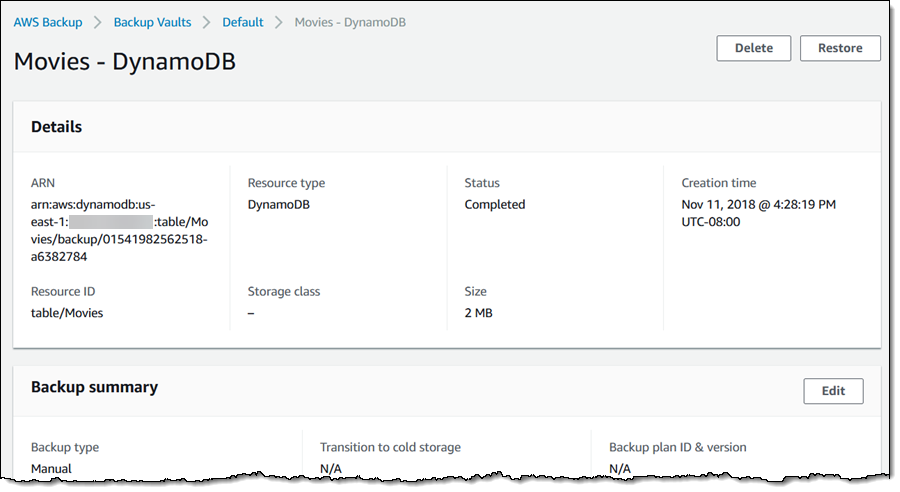900x492 pixels.
Task: Click the ARN value text
Action: [120, 230]
